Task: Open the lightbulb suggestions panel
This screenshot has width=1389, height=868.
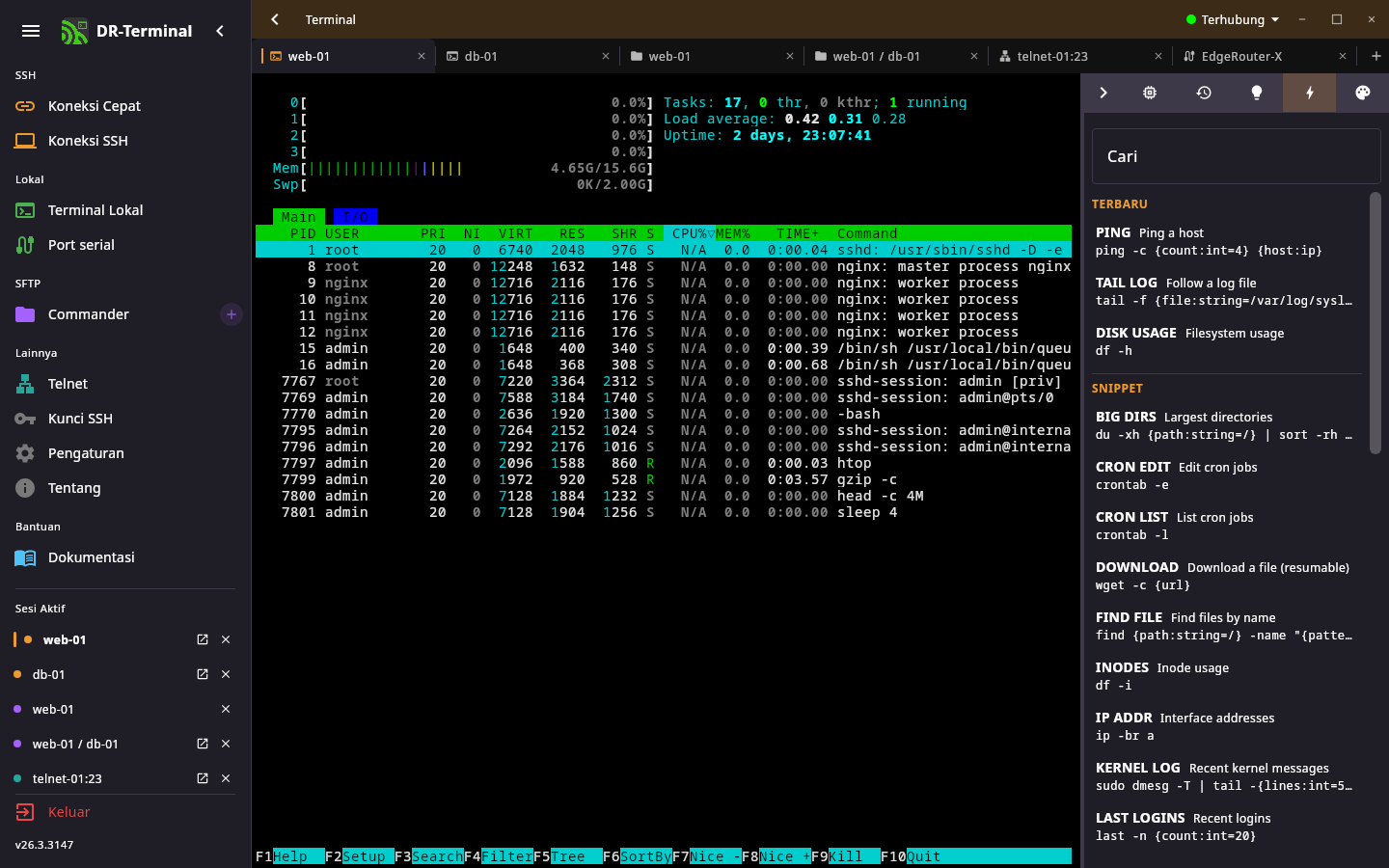Action: pyautogui.click(x=1257, y=93)
